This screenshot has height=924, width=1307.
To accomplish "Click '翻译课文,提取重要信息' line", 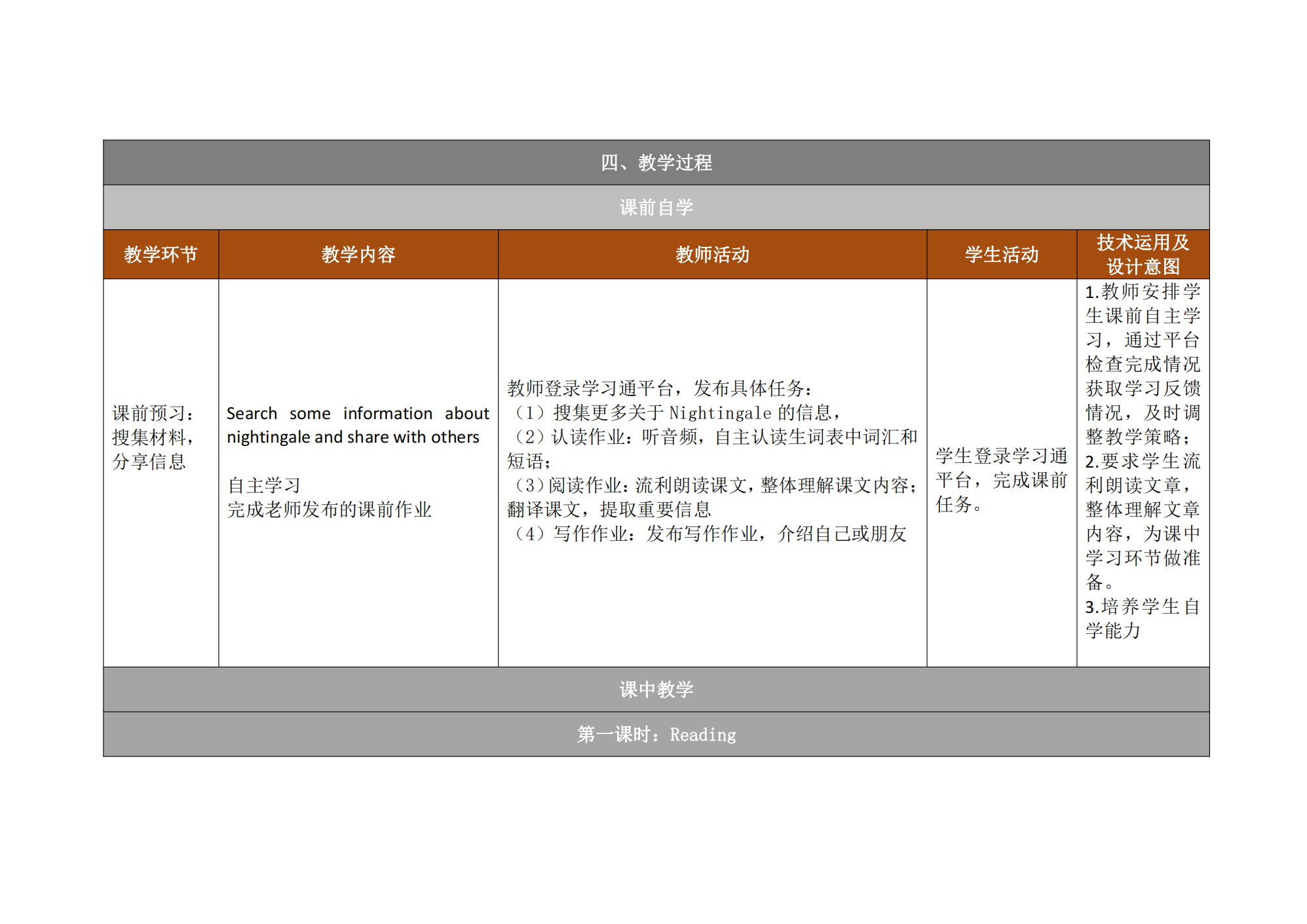I will [x=609, y=510].
